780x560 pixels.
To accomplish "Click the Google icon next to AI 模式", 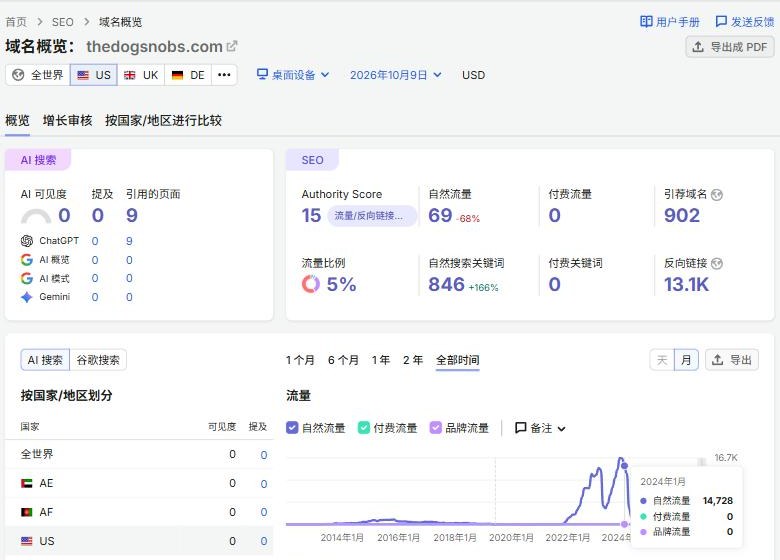I will click(x=27, y=278).
